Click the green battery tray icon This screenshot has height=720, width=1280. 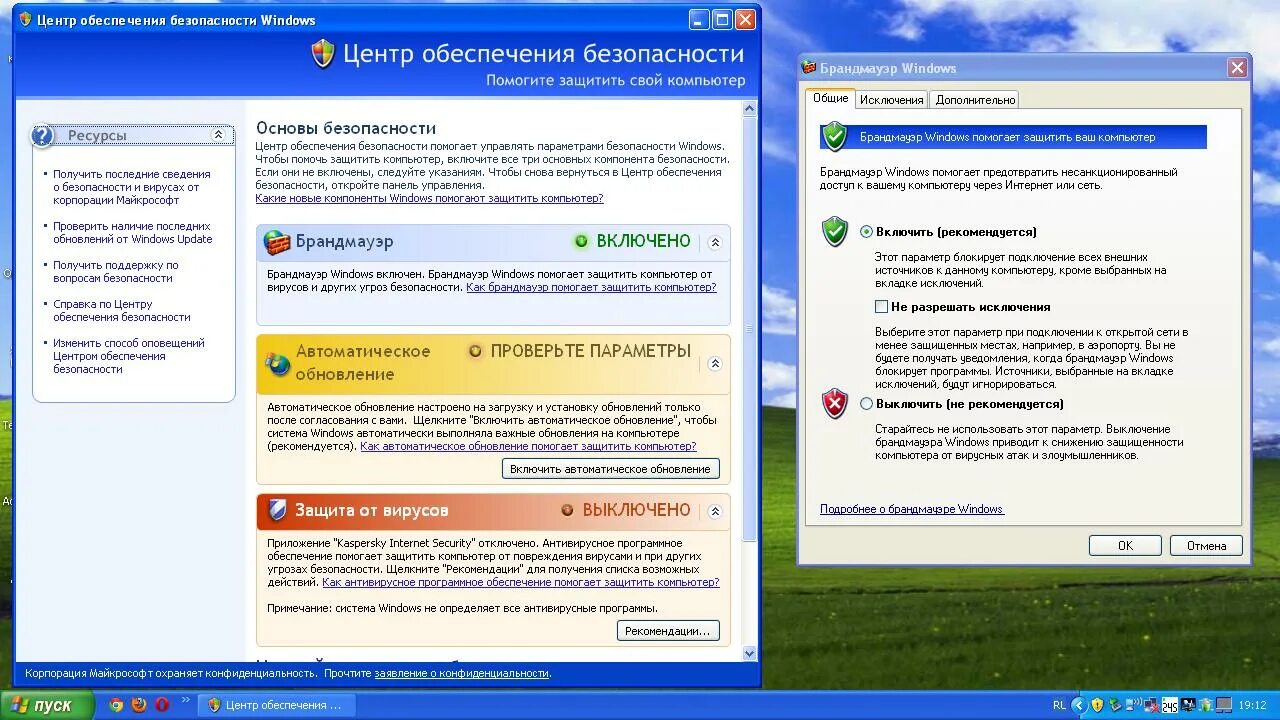tap(1205, 705)
